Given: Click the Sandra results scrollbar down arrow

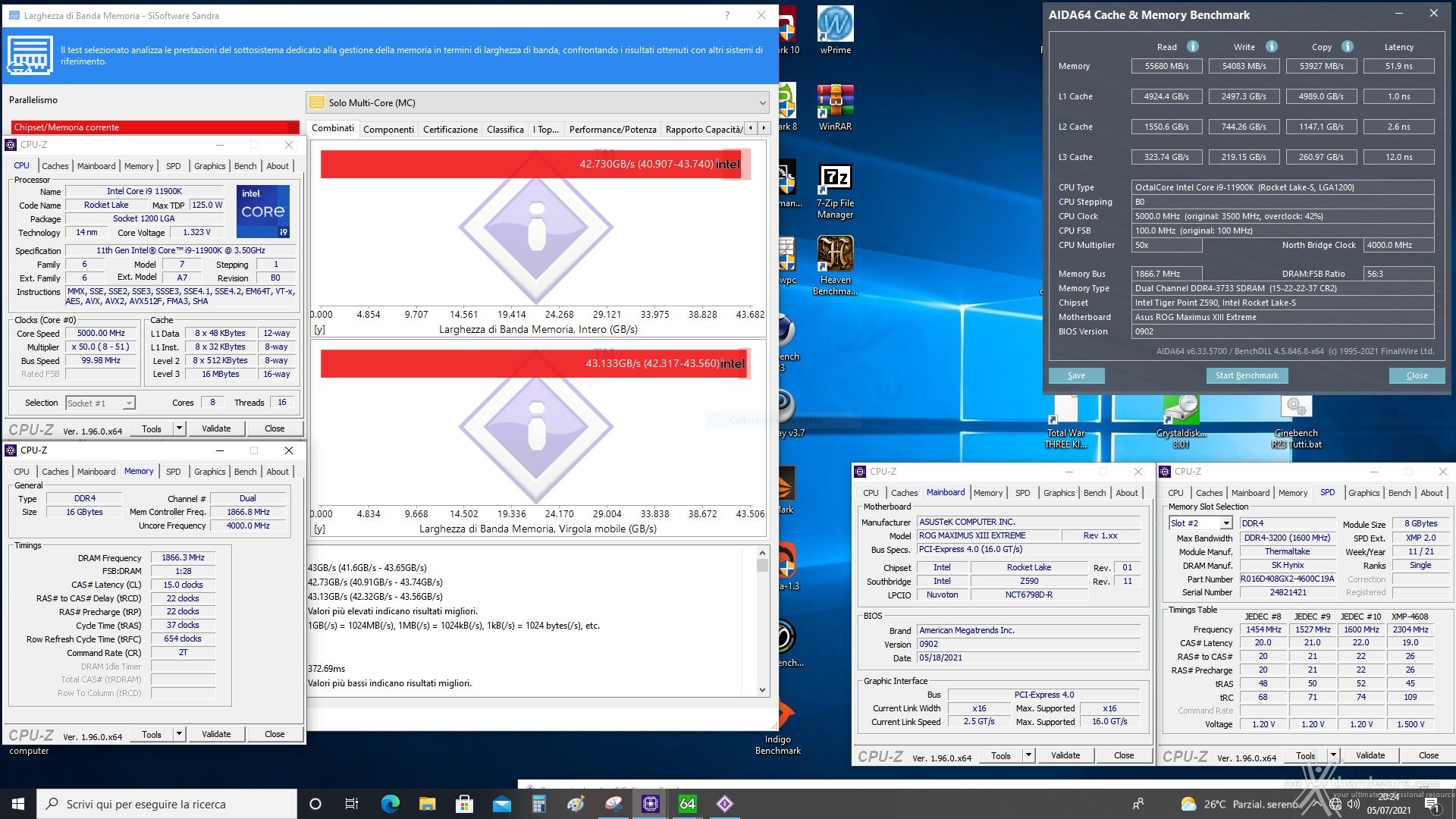Looking at the screenshot, I should click(x=762, y=690).
